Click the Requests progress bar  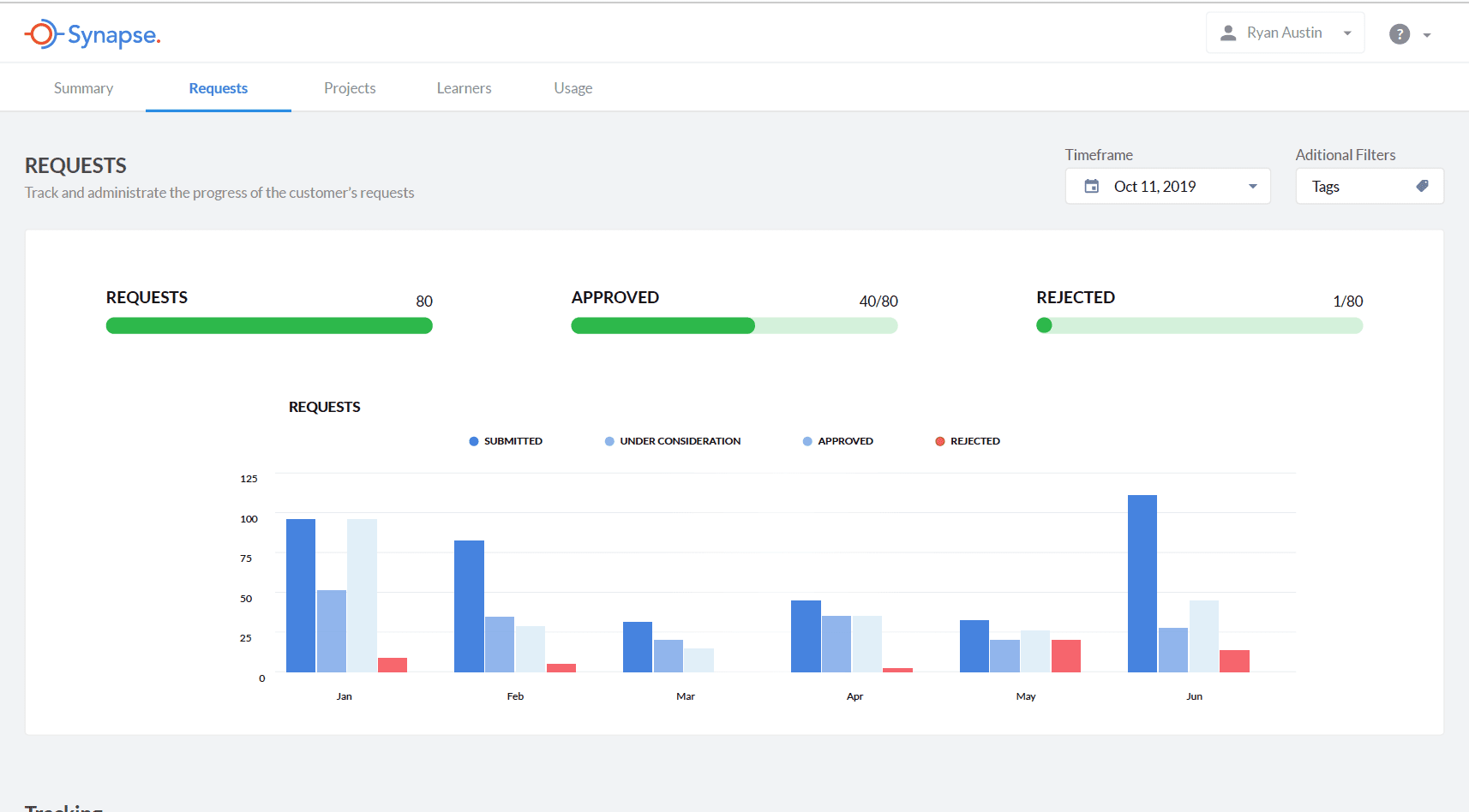click(268, 325)
